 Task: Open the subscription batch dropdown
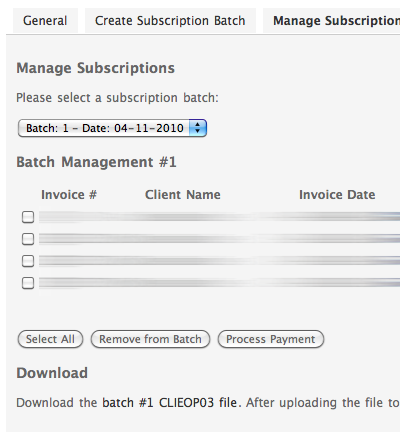coord(112,128)
